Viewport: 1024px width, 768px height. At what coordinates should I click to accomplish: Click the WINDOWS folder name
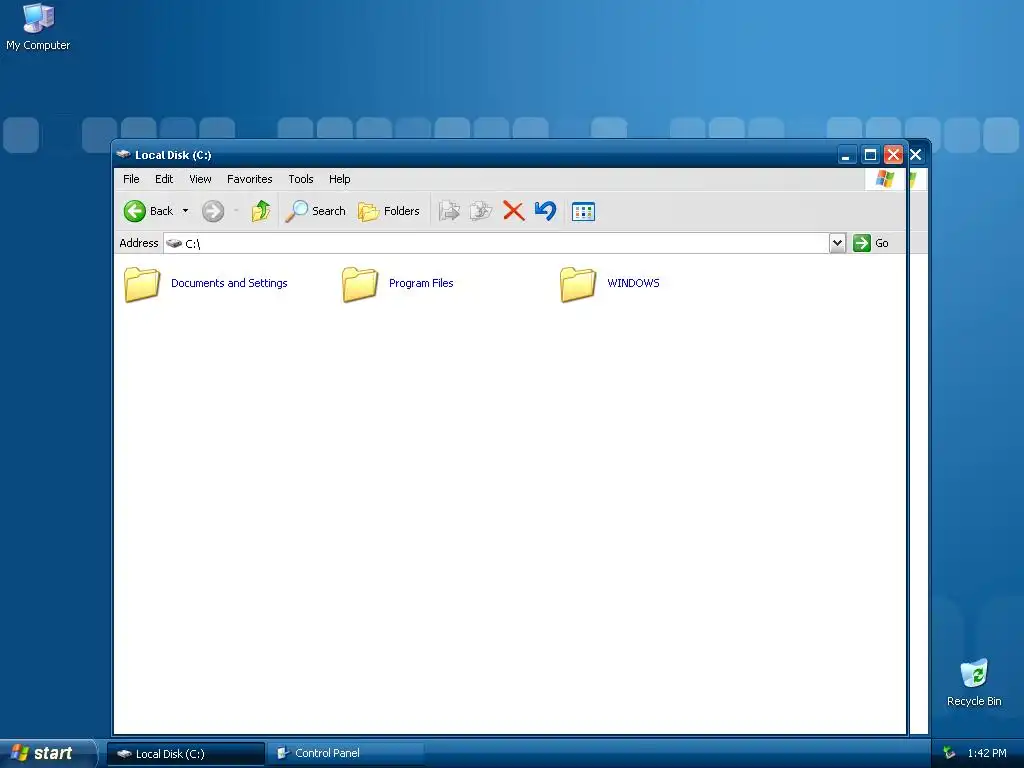[633, 283]
